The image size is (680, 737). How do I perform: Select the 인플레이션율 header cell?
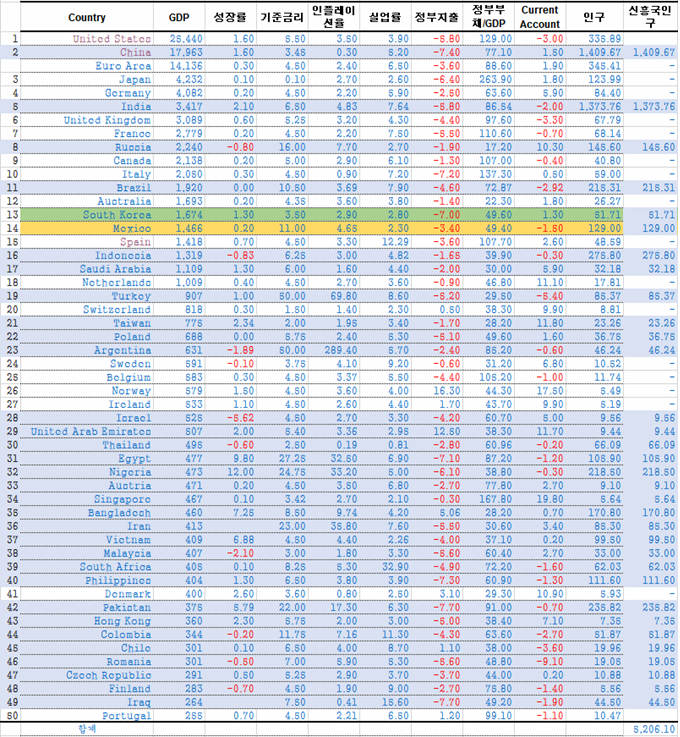[x=334, y=17]
